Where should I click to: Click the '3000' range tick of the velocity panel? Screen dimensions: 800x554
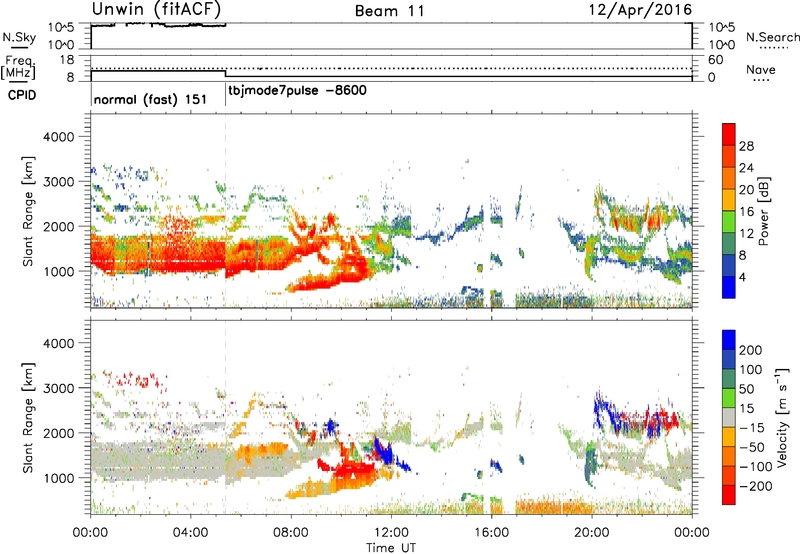coord(57,388)
